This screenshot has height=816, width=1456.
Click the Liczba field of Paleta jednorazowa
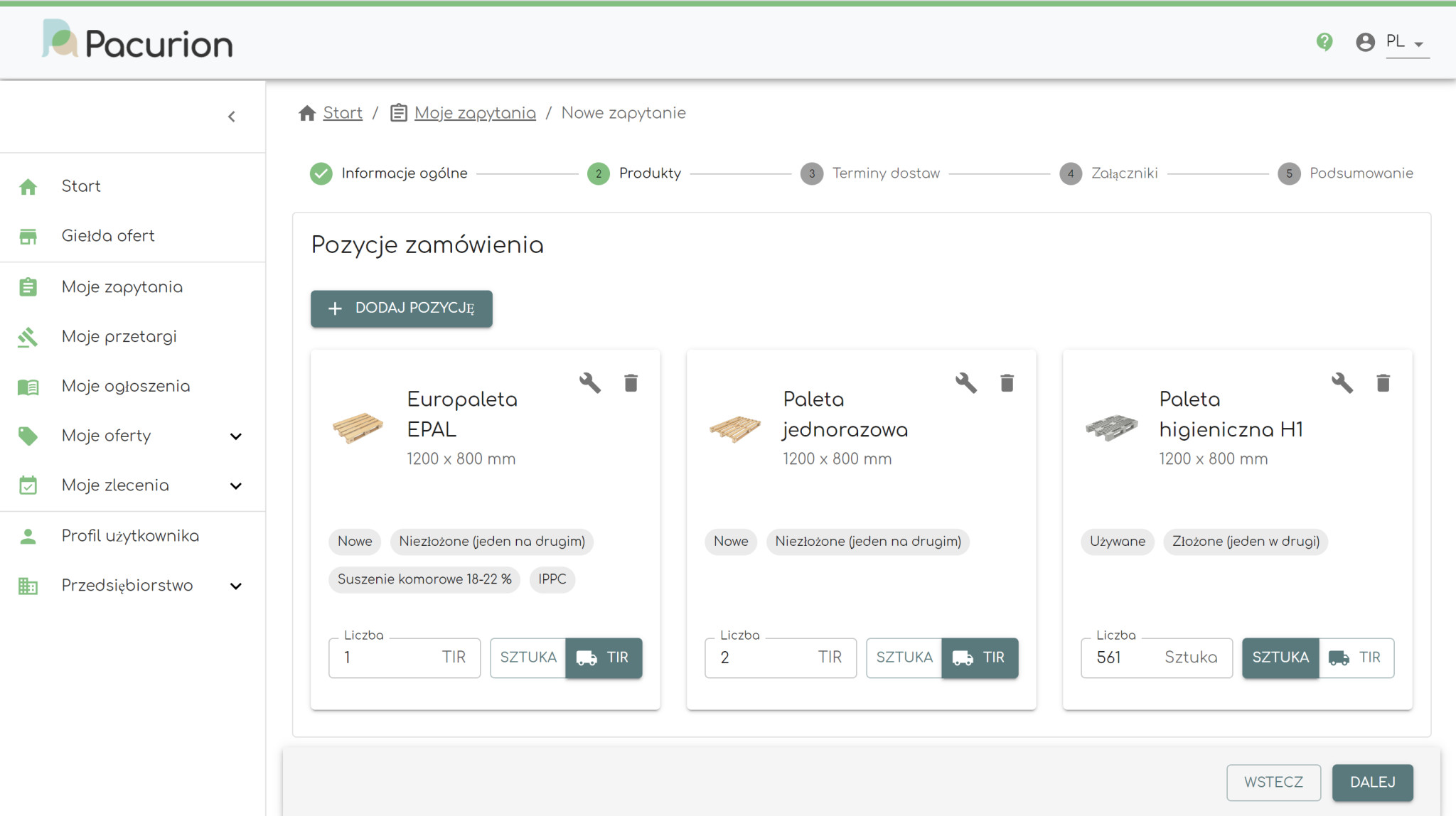pos(781,657)
